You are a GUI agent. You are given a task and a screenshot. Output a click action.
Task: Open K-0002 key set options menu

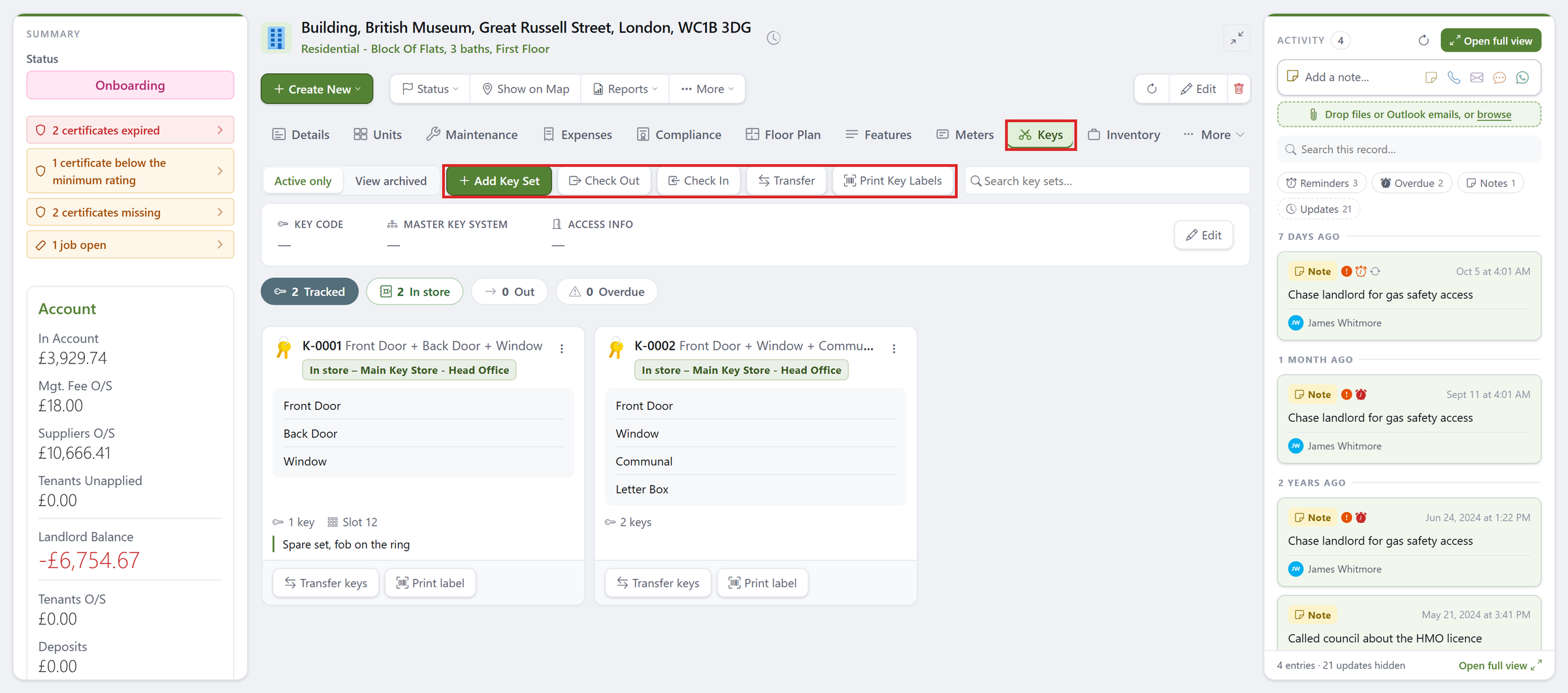click(894, 348)
